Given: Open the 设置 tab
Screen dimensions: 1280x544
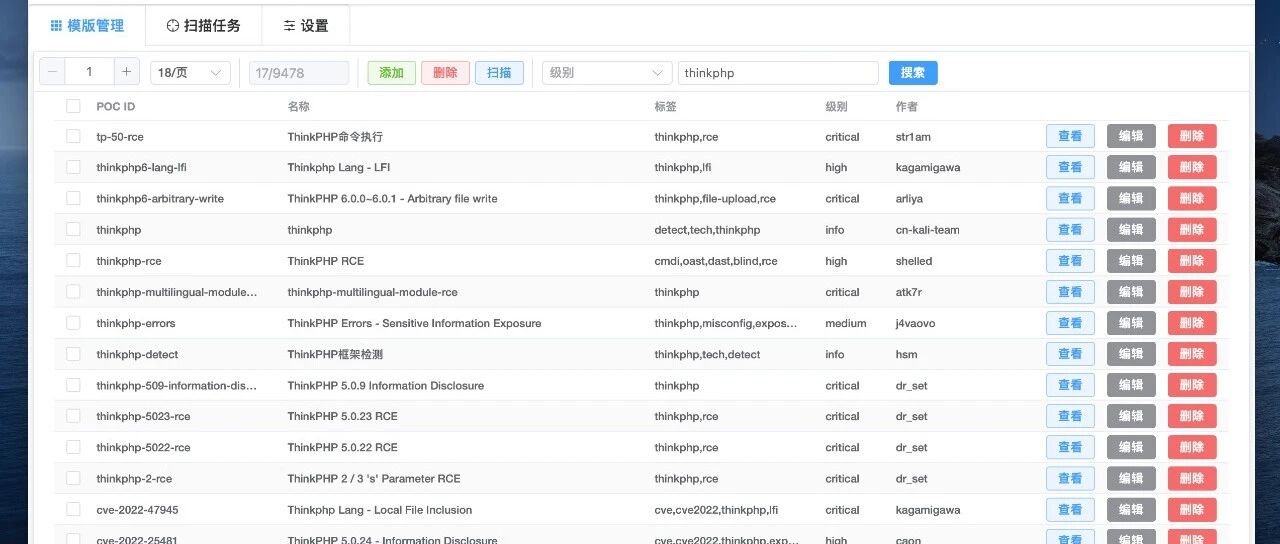Looking at the screenshot, I should tap(305, 25).
